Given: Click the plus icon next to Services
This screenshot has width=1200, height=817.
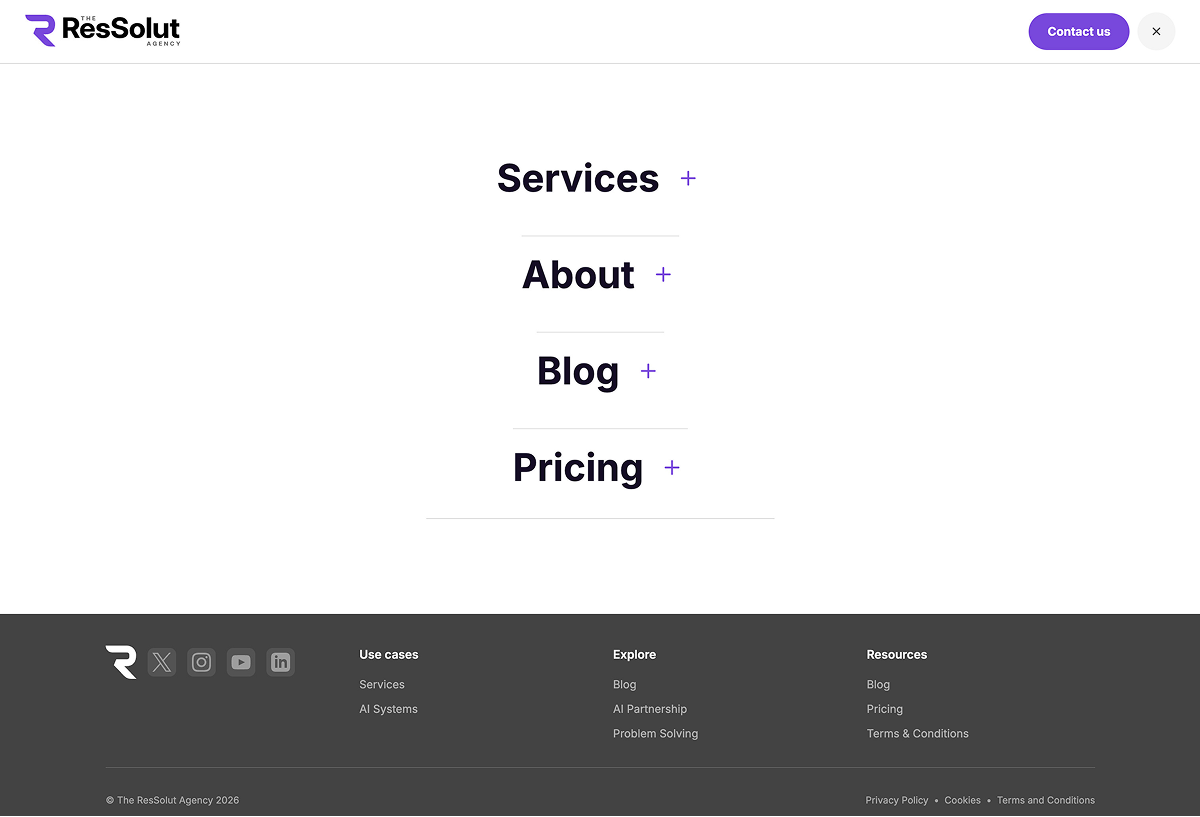Looking at the screenshot, I should [x=688, y=178].
